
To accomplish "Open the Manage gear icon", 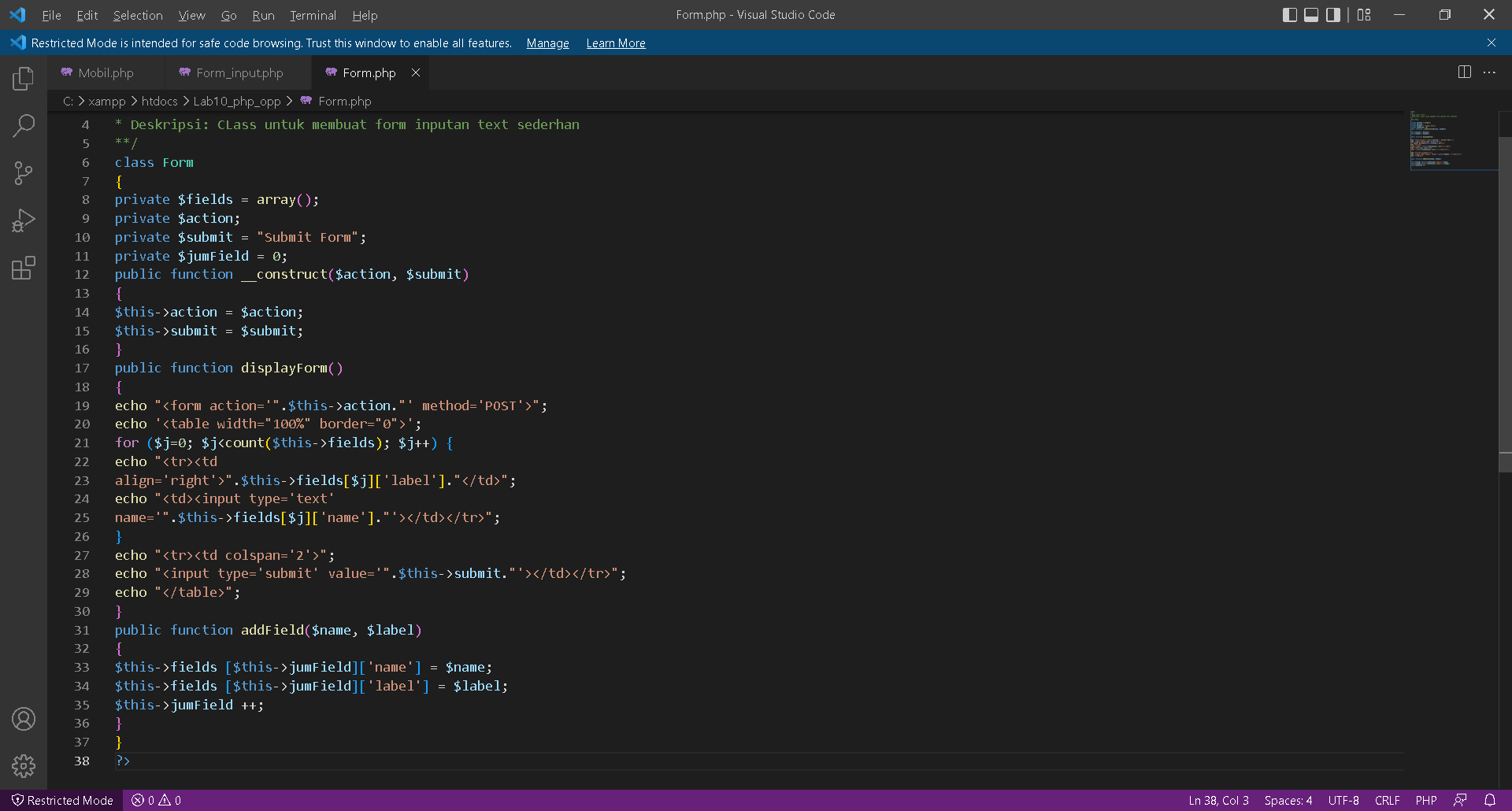I will pyautogui.click(x=23, y=765).
